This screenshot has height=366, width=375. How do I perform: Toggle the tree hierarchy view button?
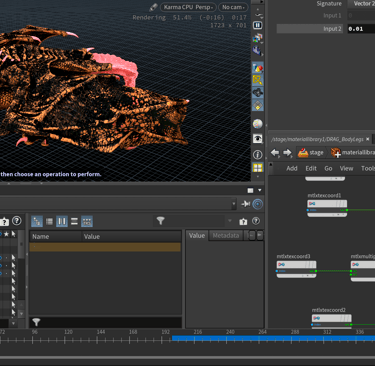(37, 221)
